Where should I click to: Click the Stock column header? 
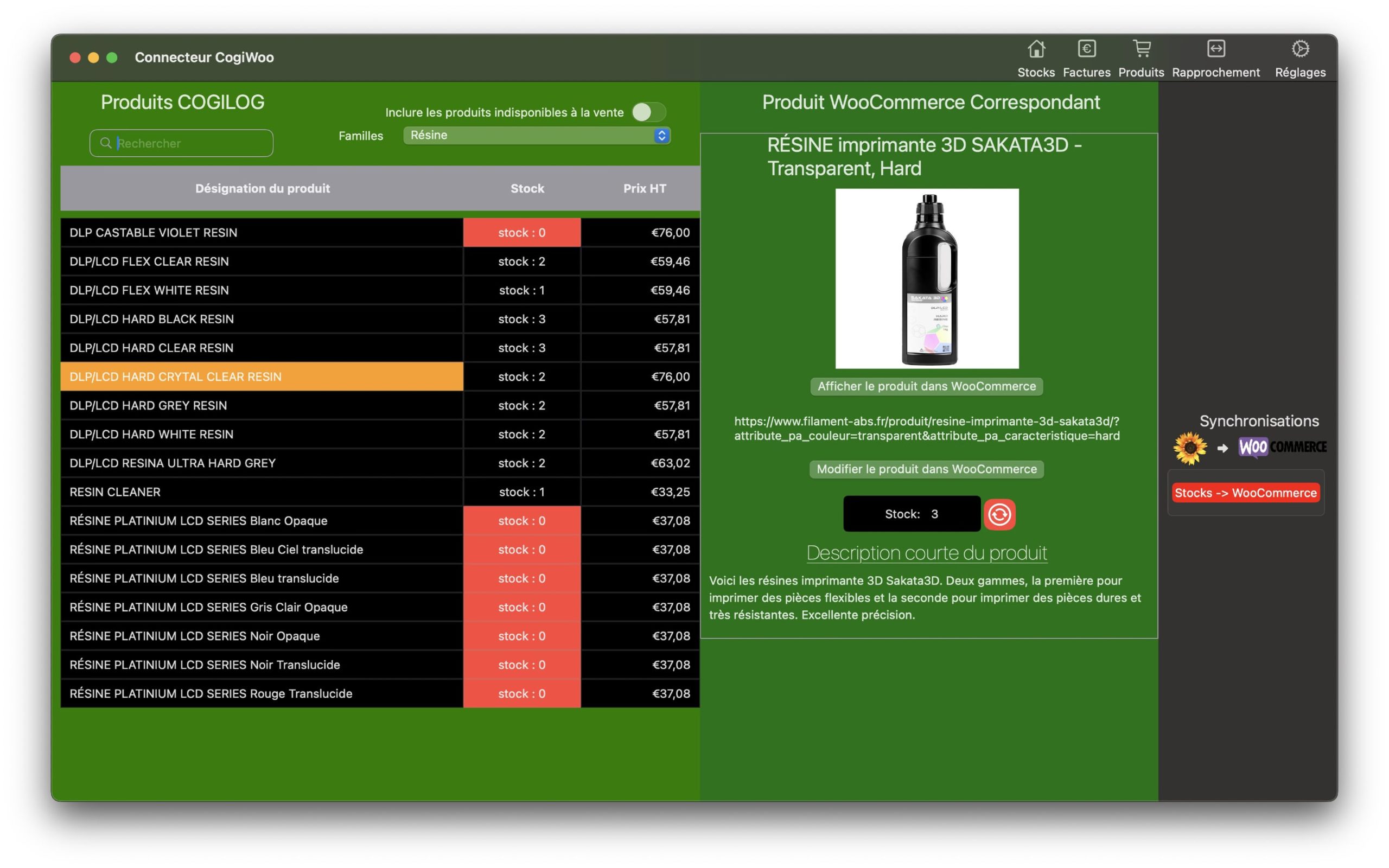pos(527,188)
